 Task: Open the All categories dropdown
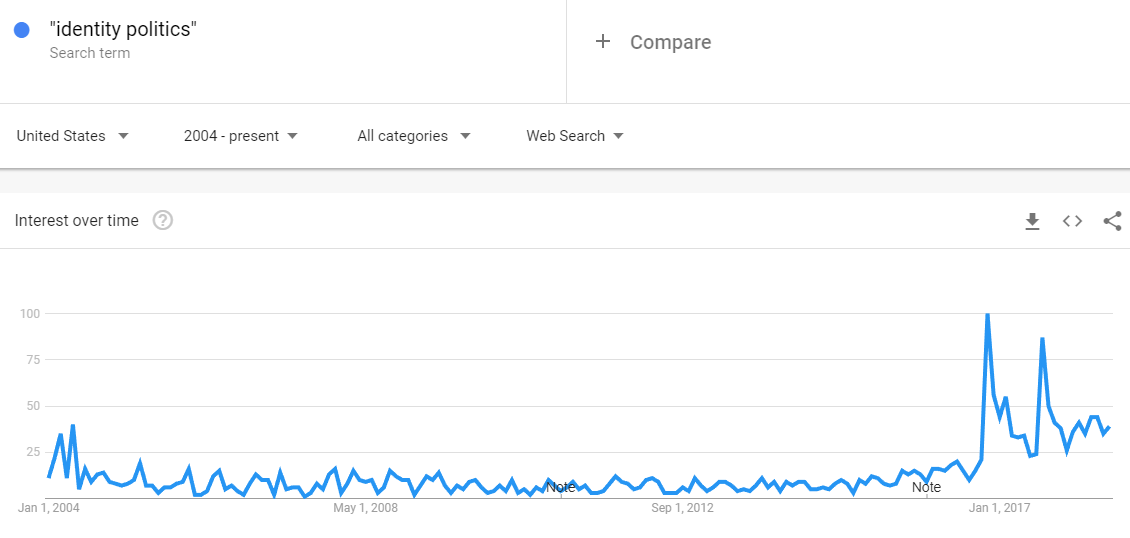[x=414, y=136]
